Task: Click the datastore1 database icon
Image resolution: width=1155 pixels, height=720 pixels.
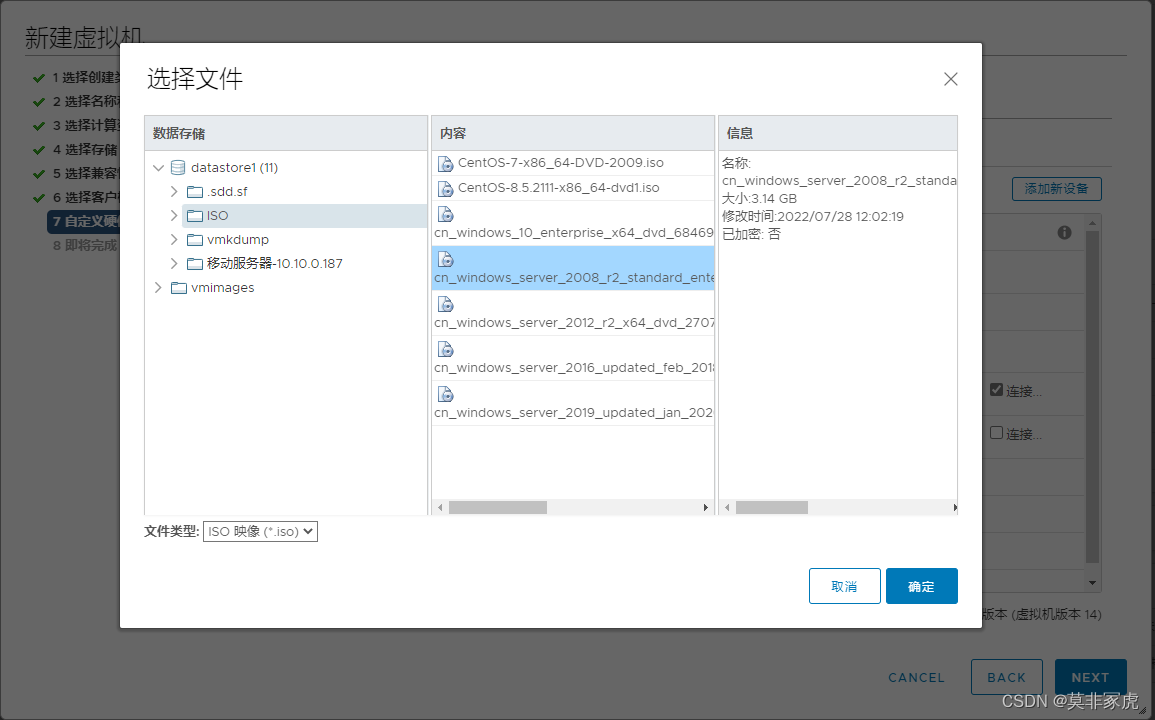Action: point(178,168)
